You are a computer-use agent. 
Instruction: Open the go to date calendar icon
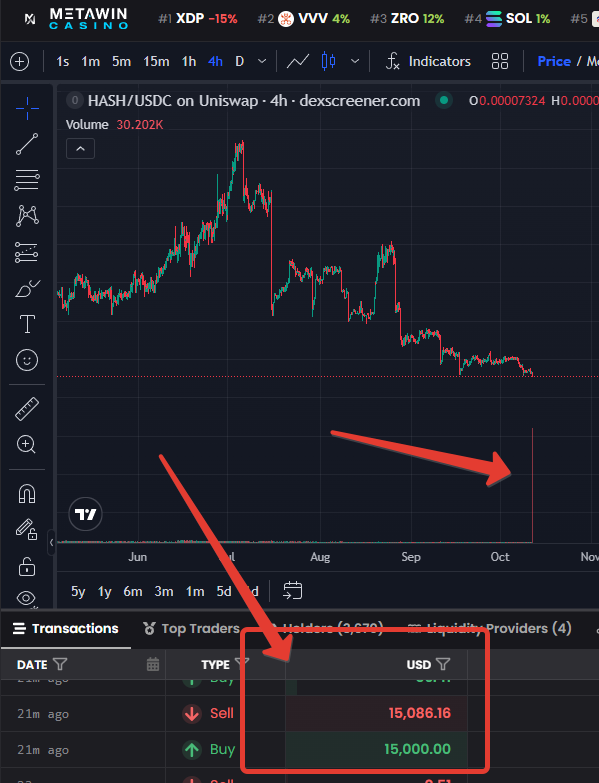coord(293,591)
